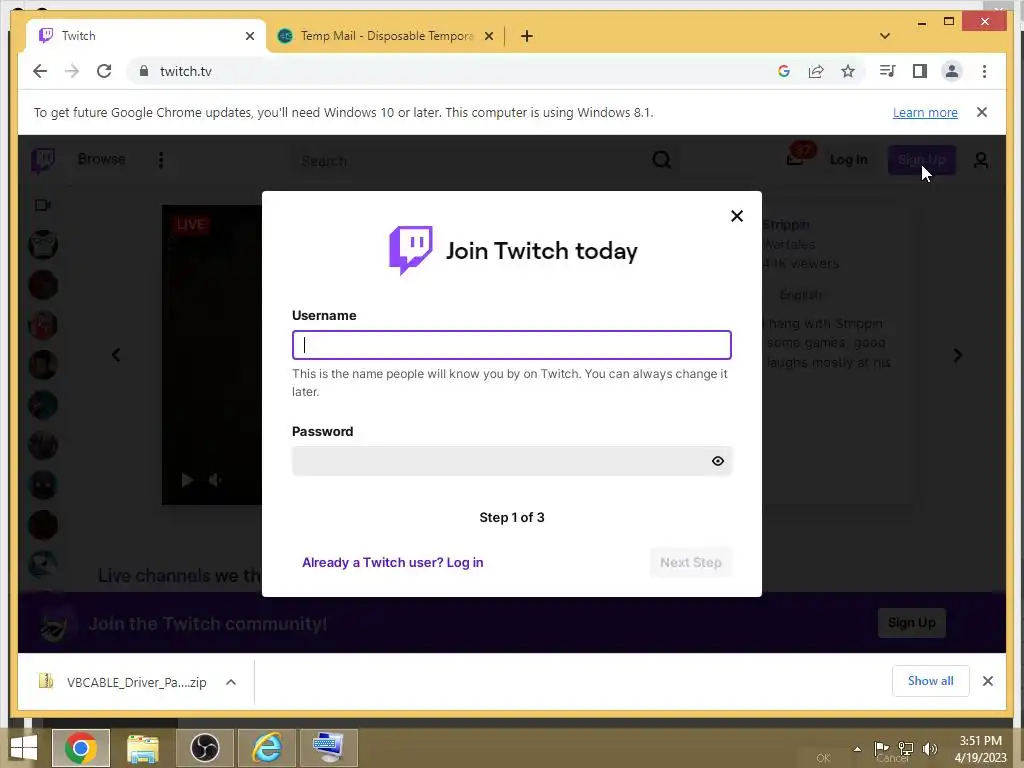Open the Already a Twitch user? Log in link
1024x768 pixels.
coord(392,562)
